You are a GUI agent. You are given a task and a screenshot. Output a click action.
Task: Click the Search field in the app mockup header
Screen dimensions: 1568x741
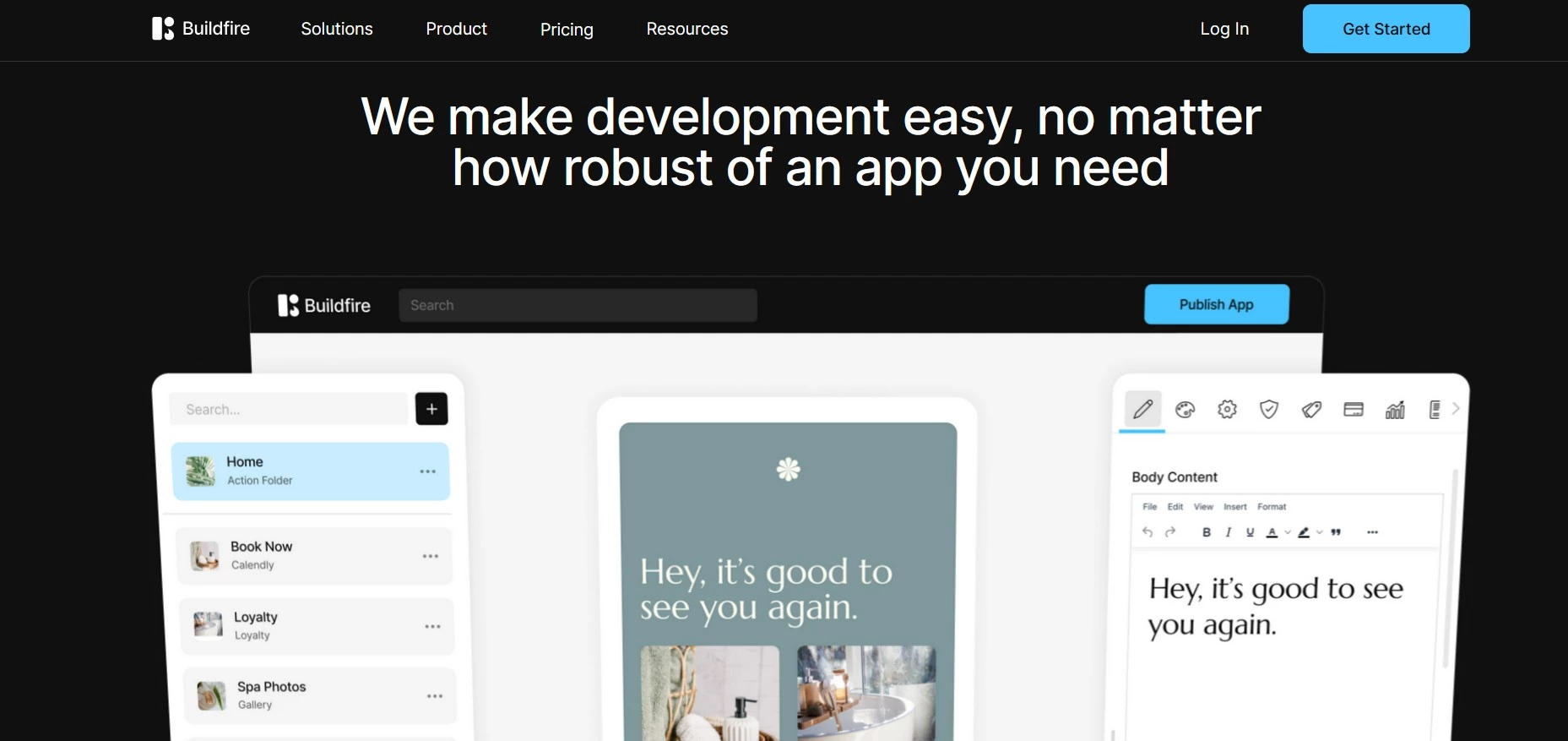578,305
